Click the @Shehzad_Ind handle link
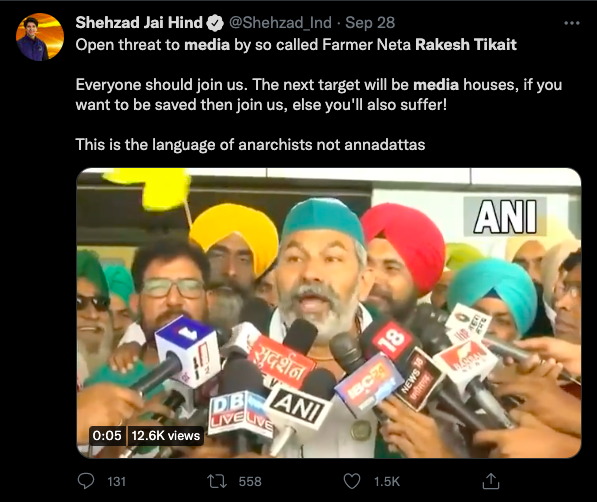 pyautogui.click(x=280, y=23)
